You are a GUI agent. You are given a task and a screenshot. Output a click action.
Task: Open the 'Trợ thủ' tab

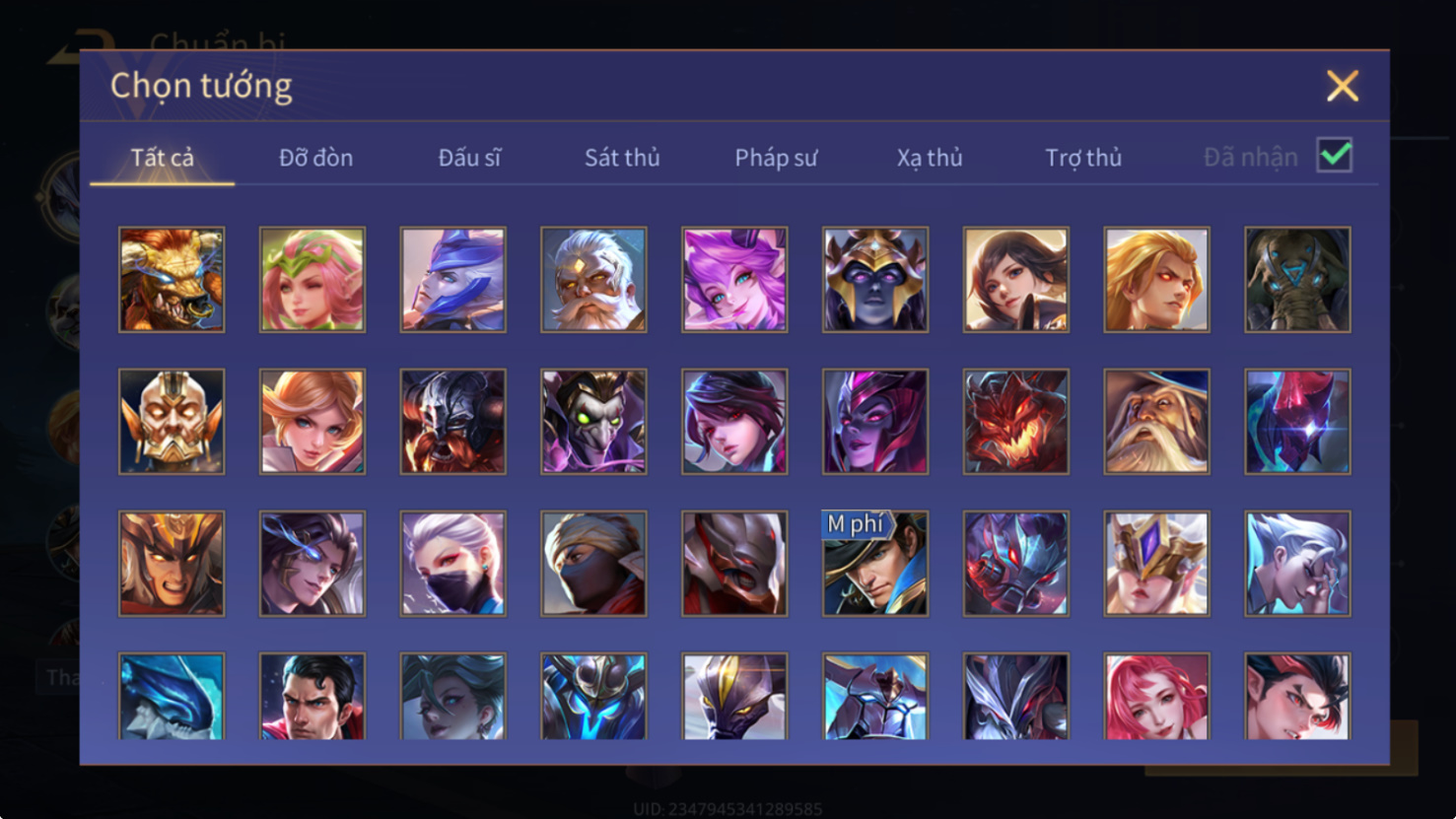coord(1083,158)
